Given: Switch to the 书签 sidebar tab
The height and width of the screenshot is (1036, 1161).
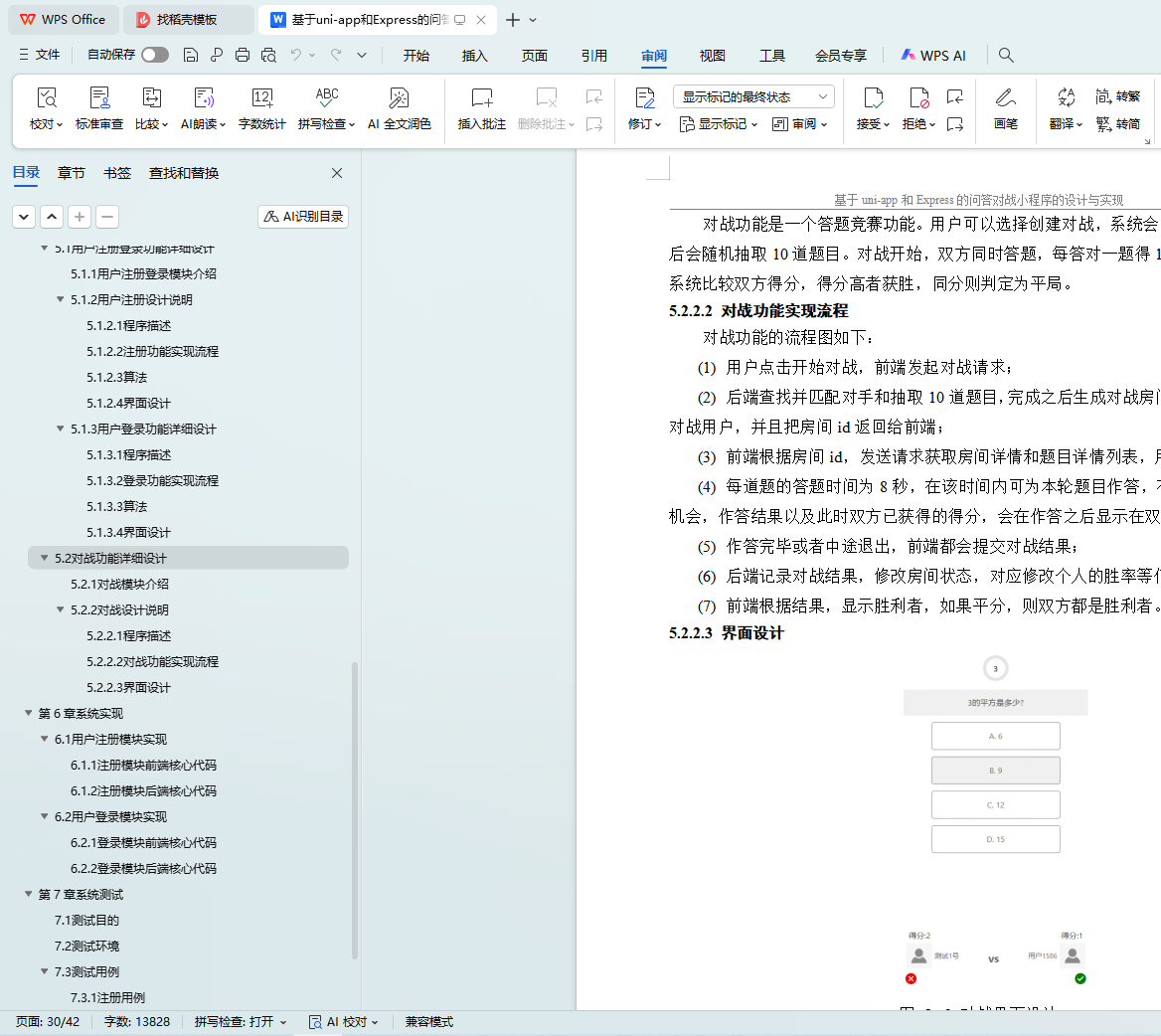Looking at the screenshot, I should pyautogui.click(x=117, y=173).
